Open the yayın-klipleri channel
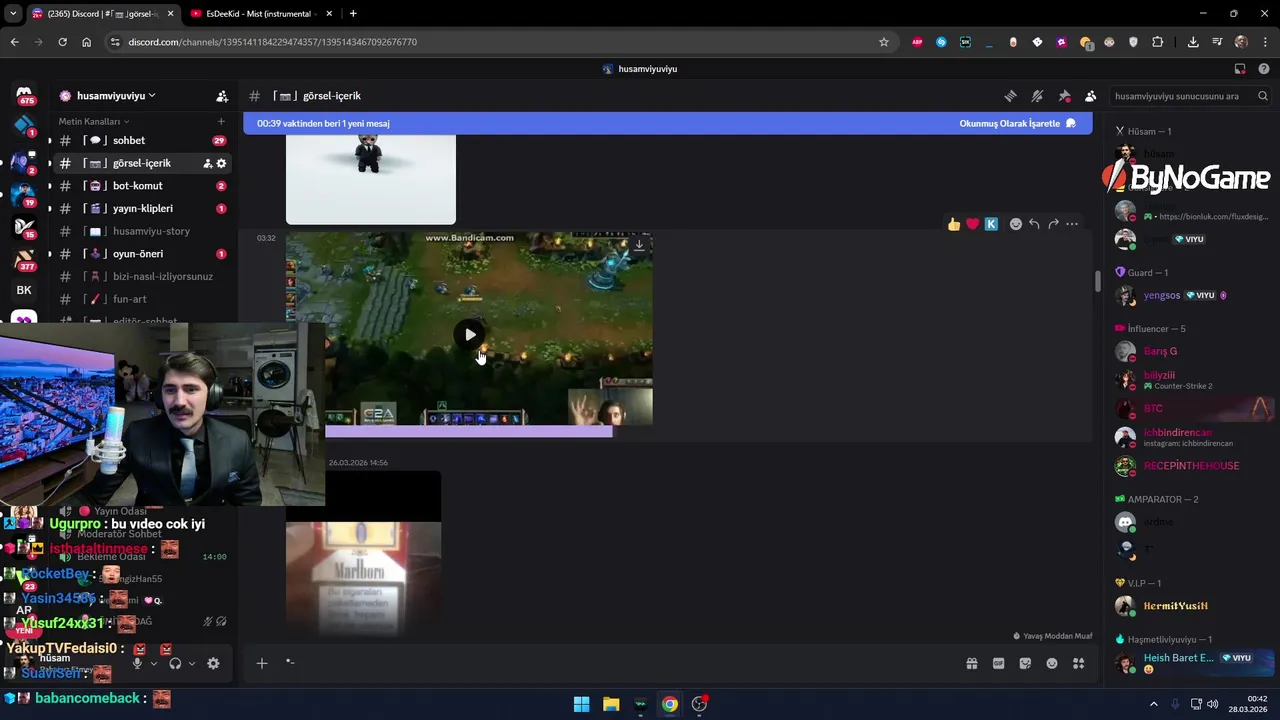1280x720 pixels. point(142,208)
